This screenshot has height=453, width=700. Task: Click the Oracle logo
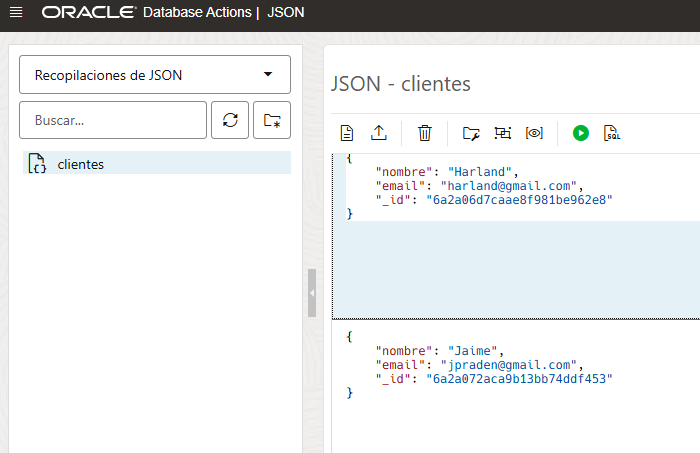click(x=89, y=12)
